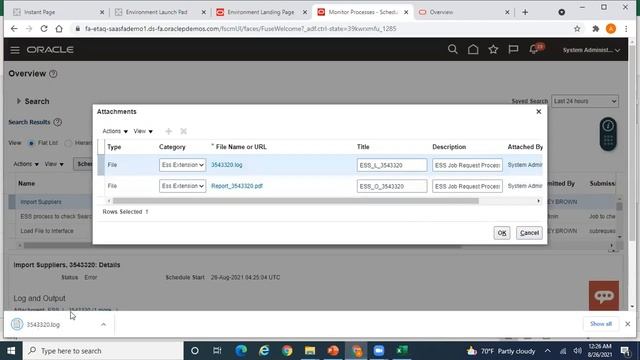Click the Oracle search magnifier icon
640x360 pixels.
point(453,49)
